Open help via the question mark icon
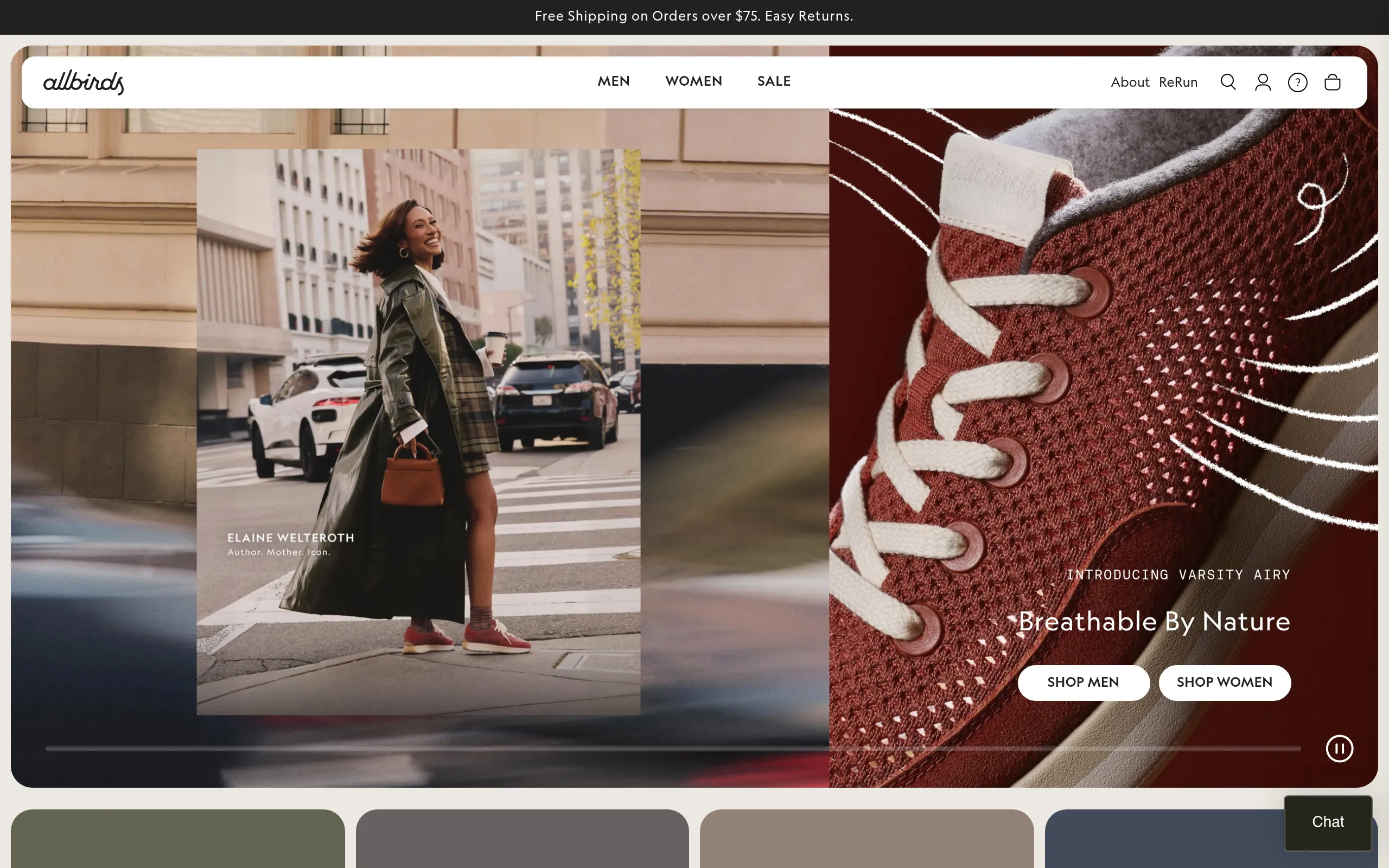The image size is (1389, 868). tap(1298, 82)
